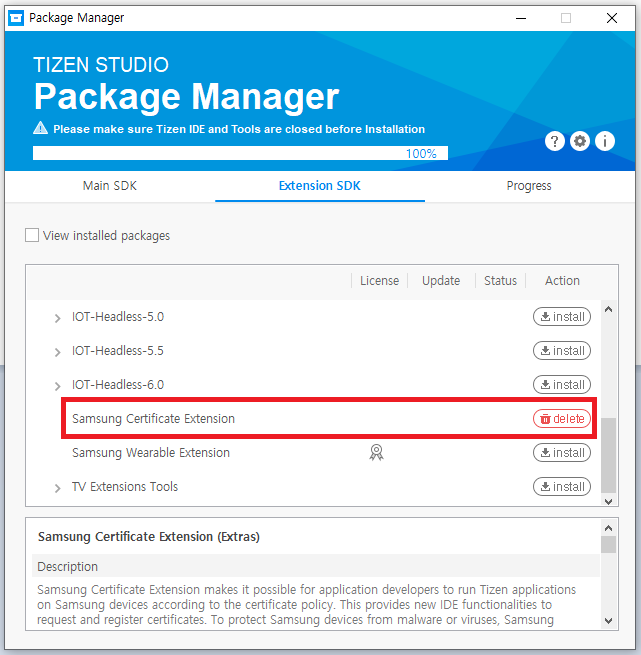Expand the IOT-Headless-5.5 row
This screenshot has width=641, height=655.
57,352
